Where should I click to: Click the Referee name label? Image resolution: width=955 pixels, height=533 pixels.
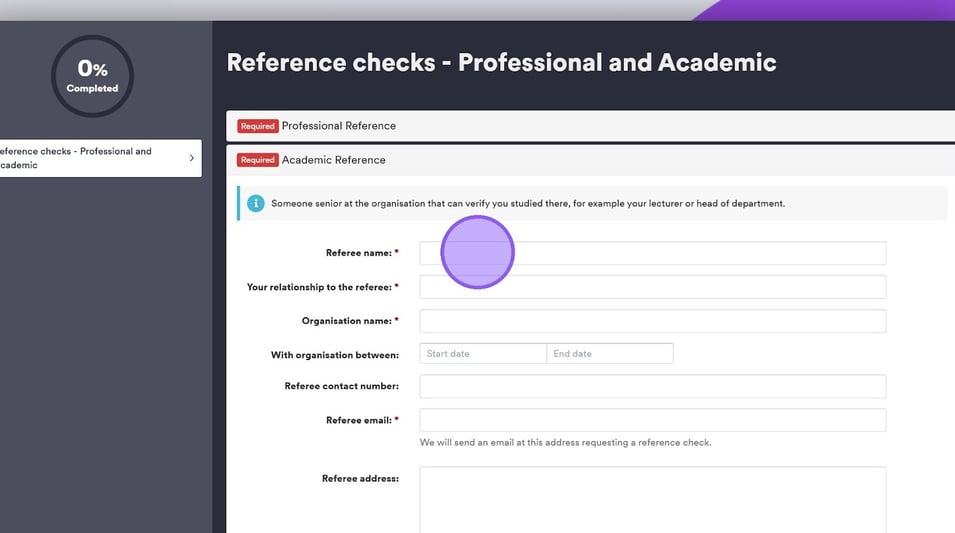click(x=358, y=254)
